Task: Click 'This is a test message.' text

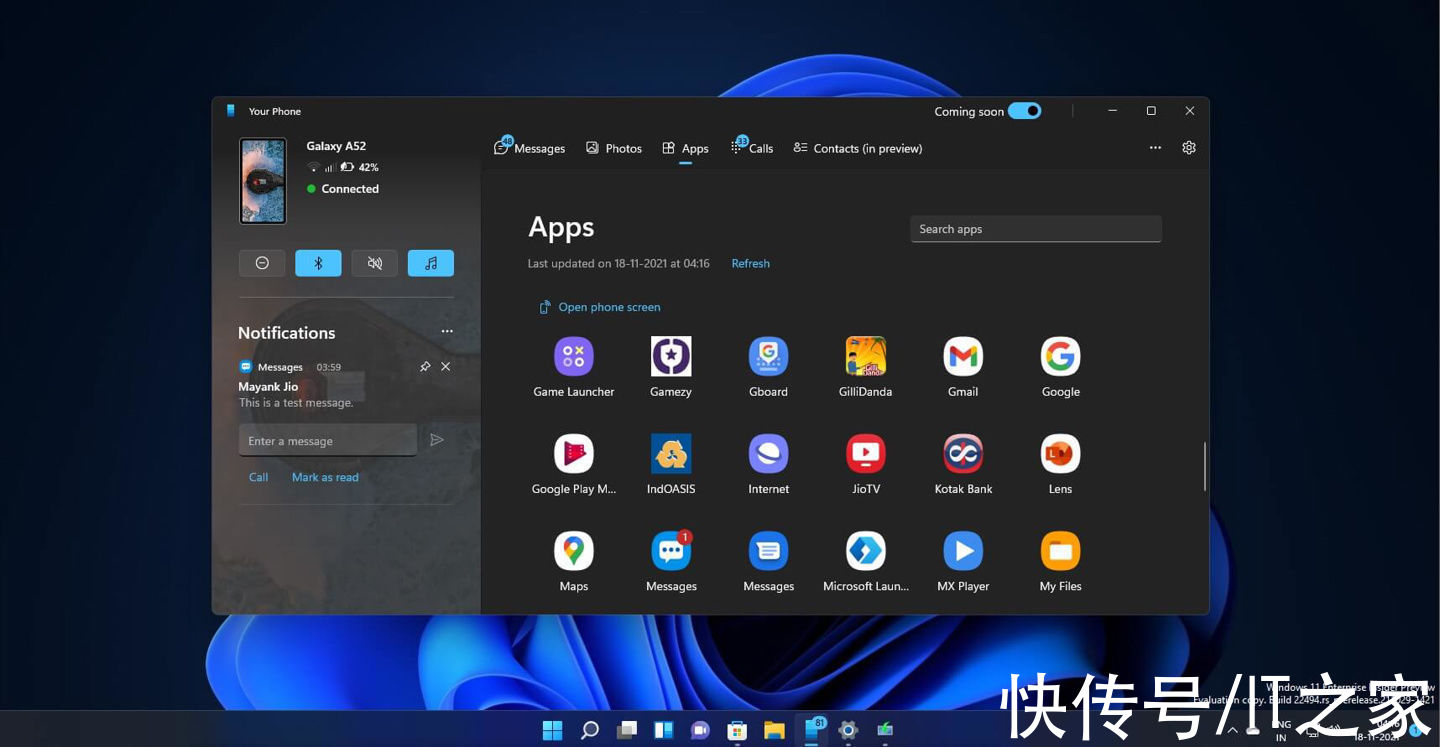Action: pos(296,403)
